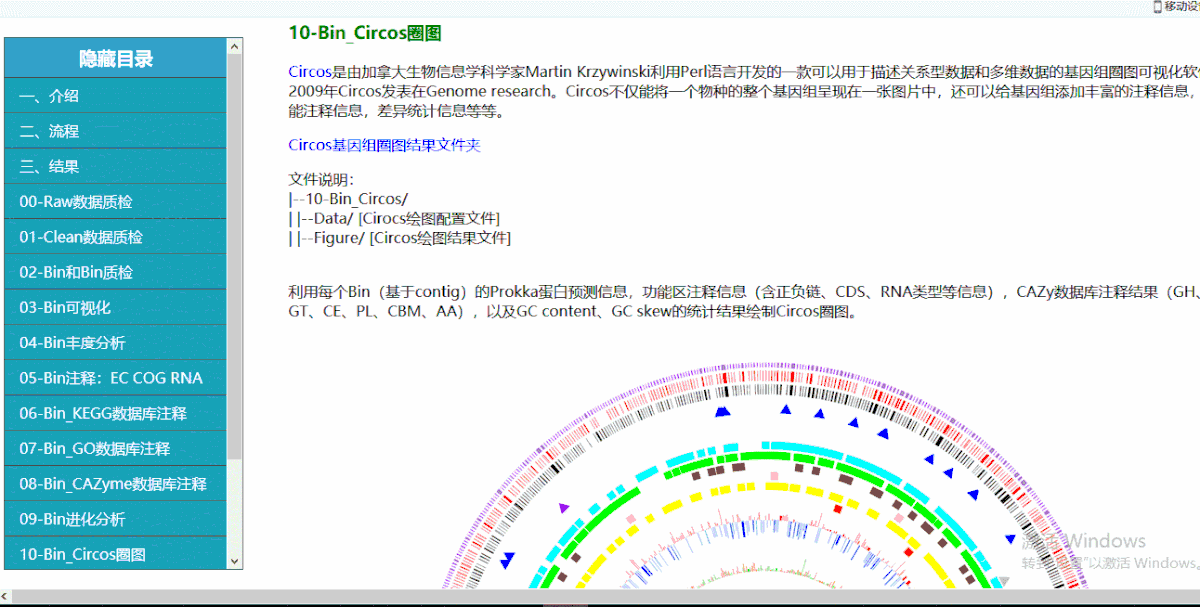This screenshot has height=607, width=1200.
Task: Click the mobile device icon at top right
Action: (1158, 6)
